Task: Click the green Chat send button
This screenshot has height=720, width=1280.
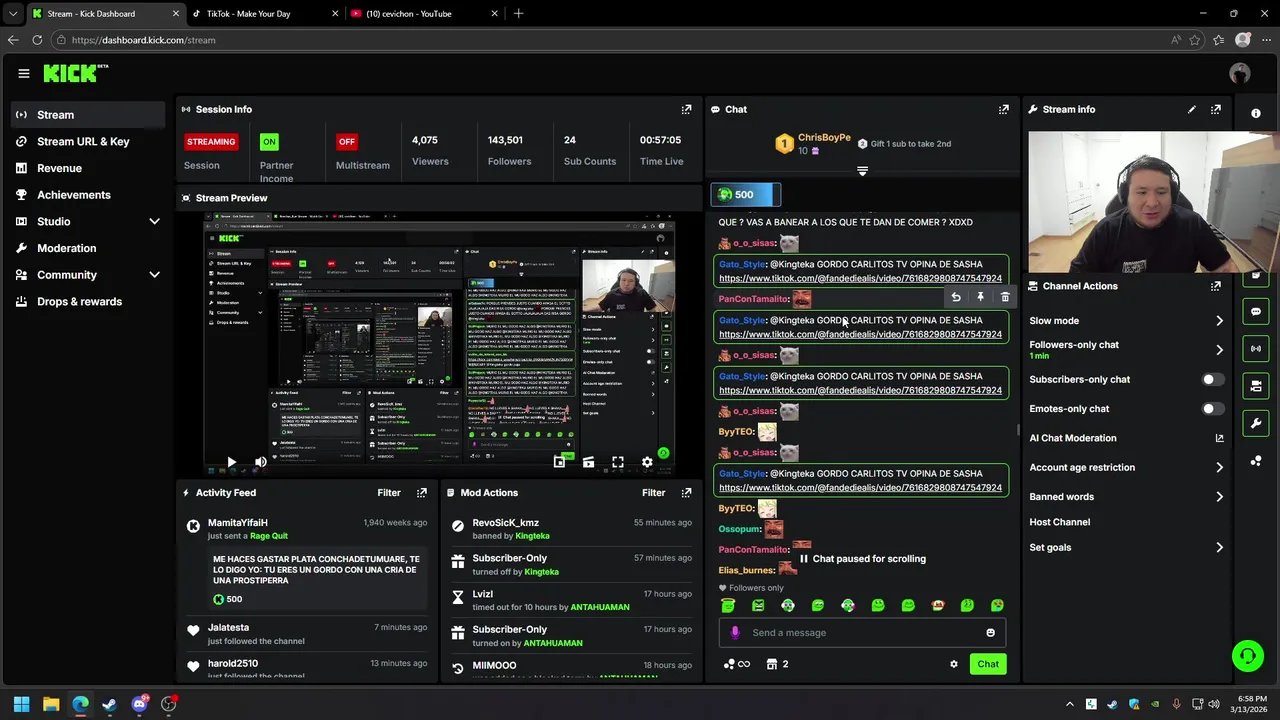Action: click(x=988, y=664)
